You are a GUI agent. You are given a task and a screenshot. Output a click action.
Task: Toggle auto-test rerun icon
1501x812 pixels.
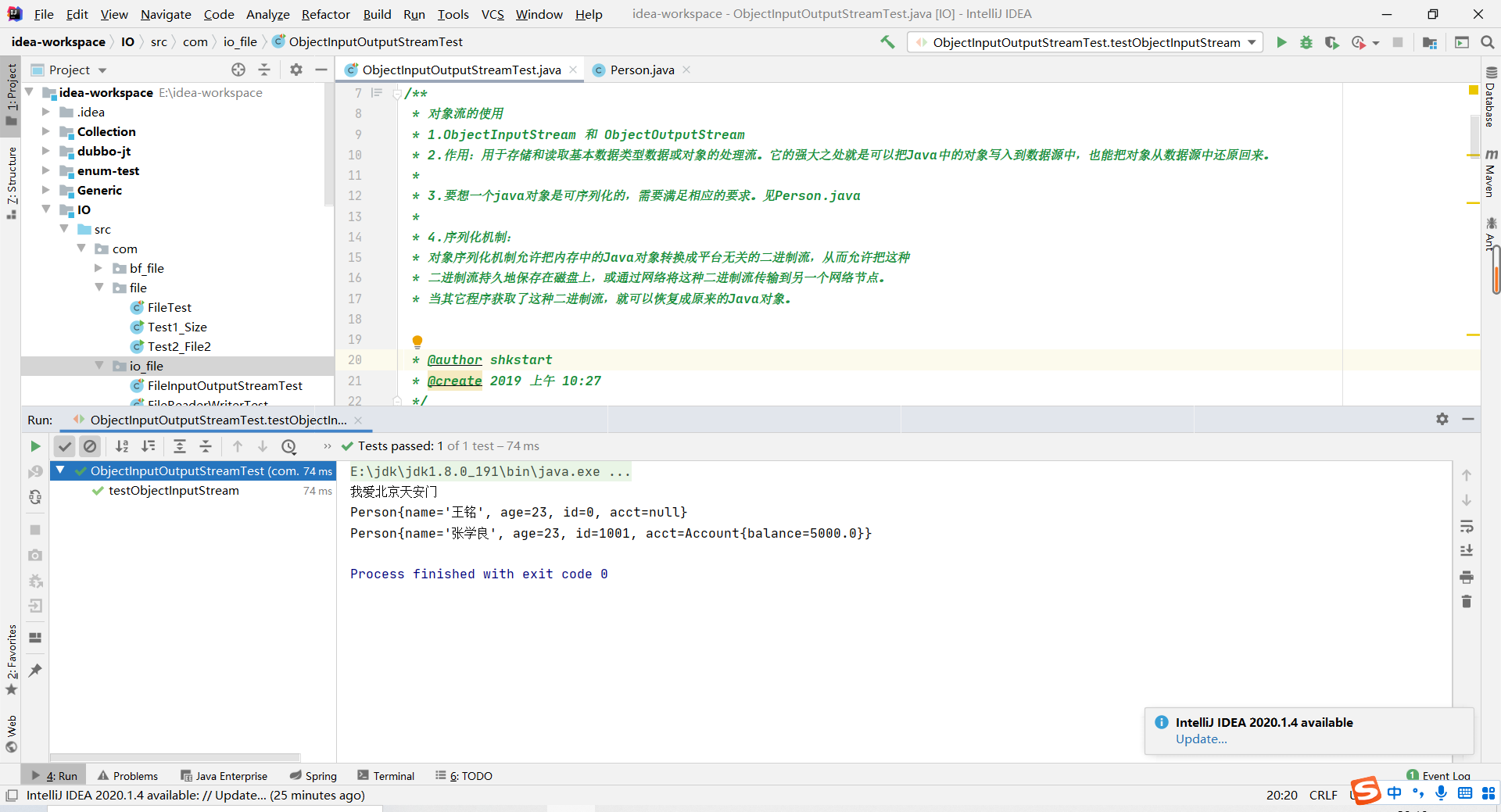click(35, 497)
